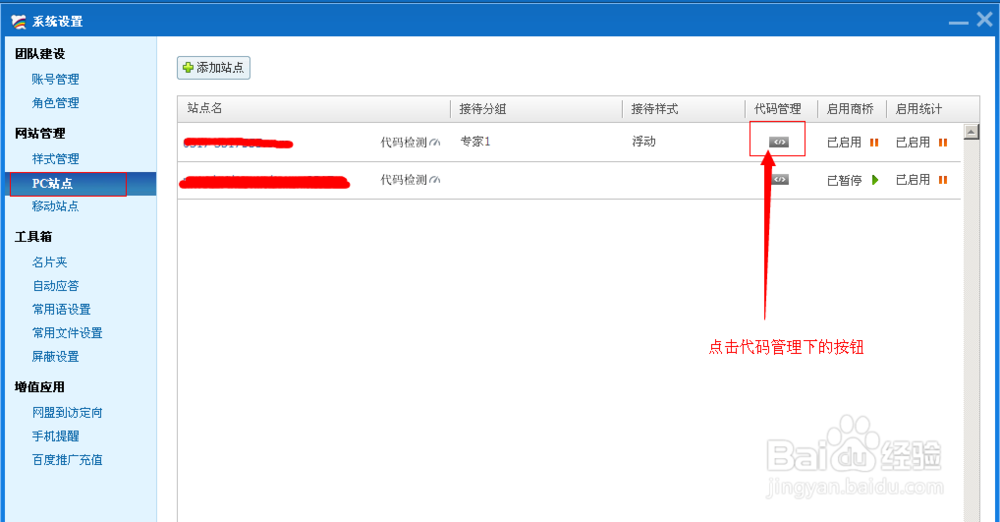Resume 启用商桥 on the 已暂停 row
The width and height of the screenshot is (1000, 522).
[875, 180]
